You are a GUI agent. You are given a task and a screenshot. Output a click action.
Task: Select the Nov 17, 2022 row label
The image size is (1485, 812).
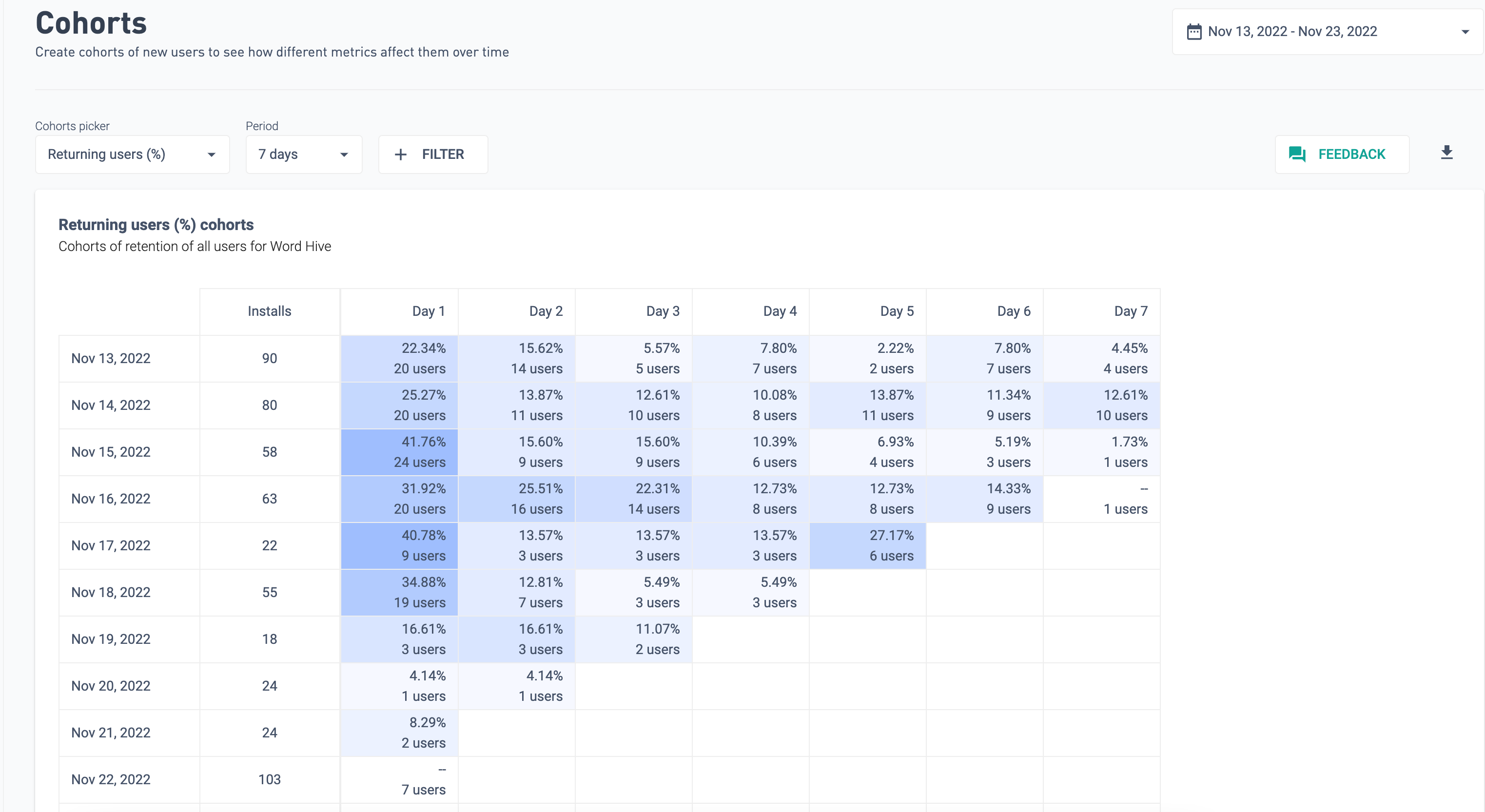click(x=111, y=545)
